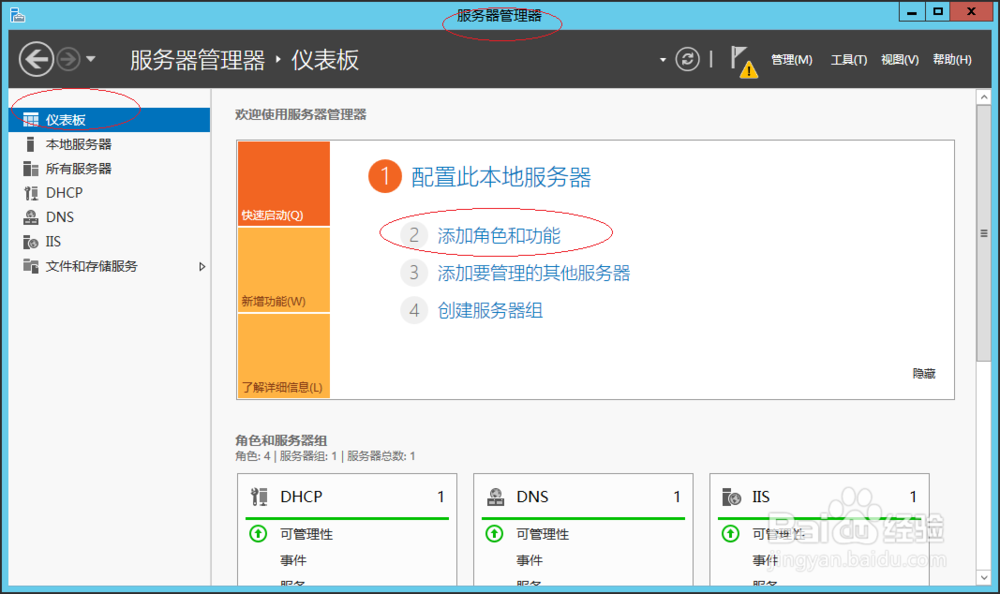Open the 管理(M) menu
The image size is (1000, 594).
[x=791, y=60]
